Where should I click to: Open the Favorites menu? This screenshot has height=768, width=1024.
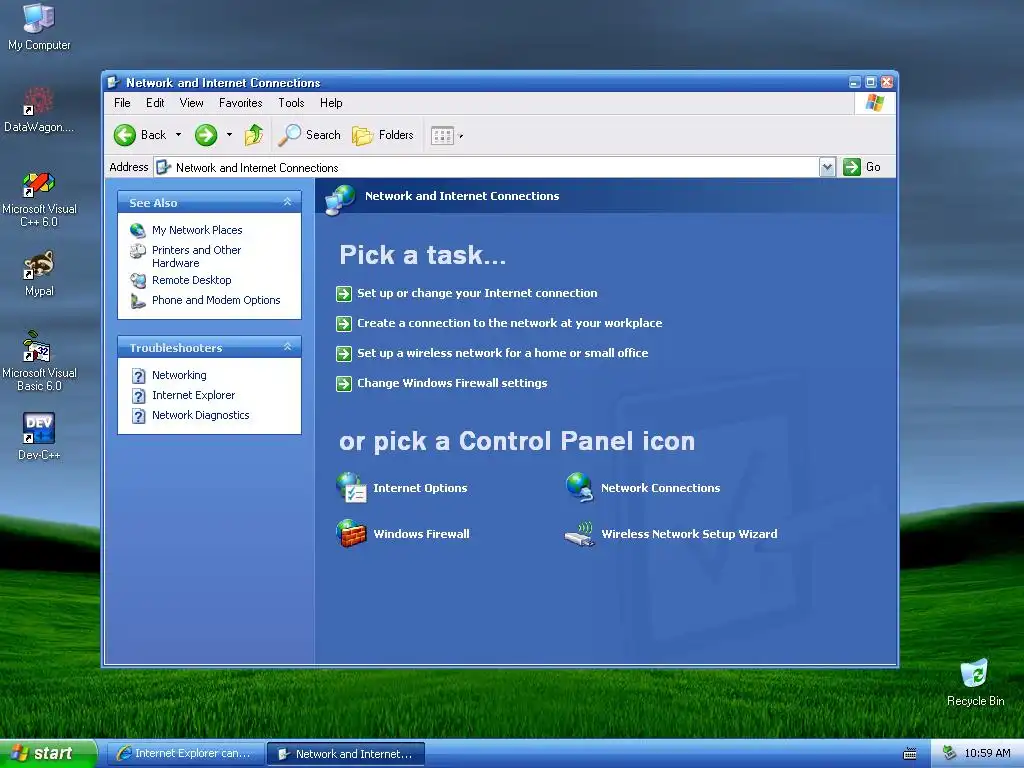point(240,103)
